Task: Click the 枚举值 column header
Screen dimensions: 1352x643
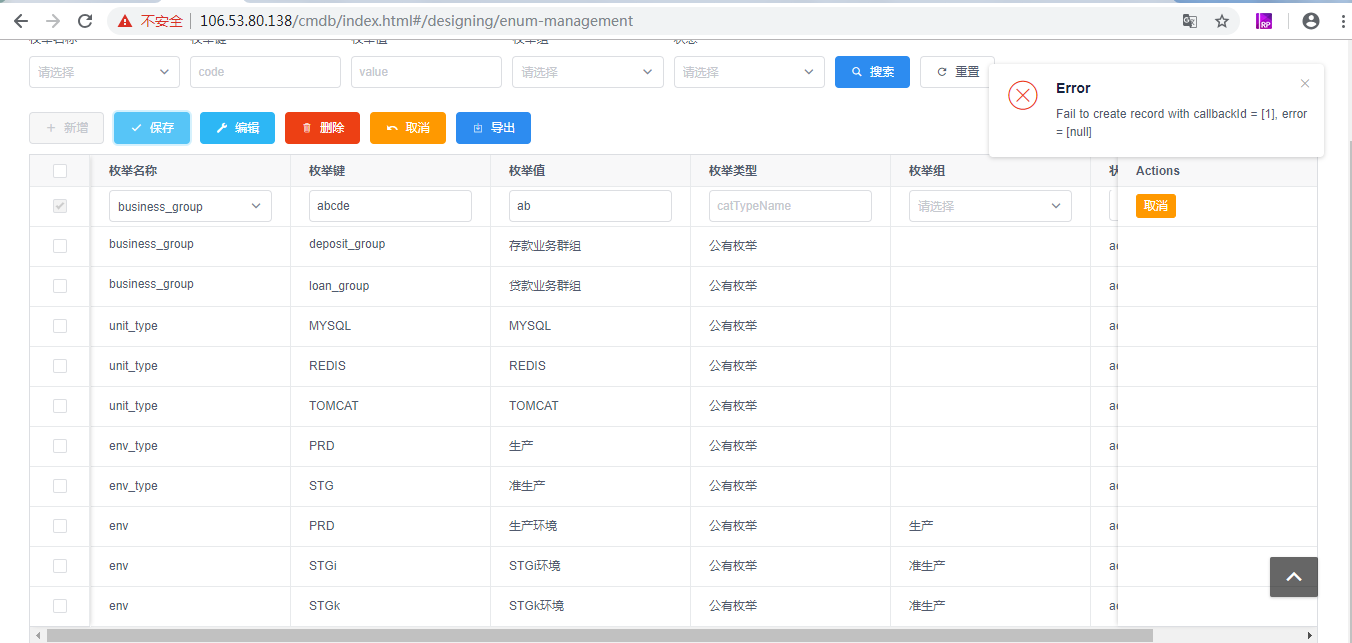Action: tap(527, 171)
